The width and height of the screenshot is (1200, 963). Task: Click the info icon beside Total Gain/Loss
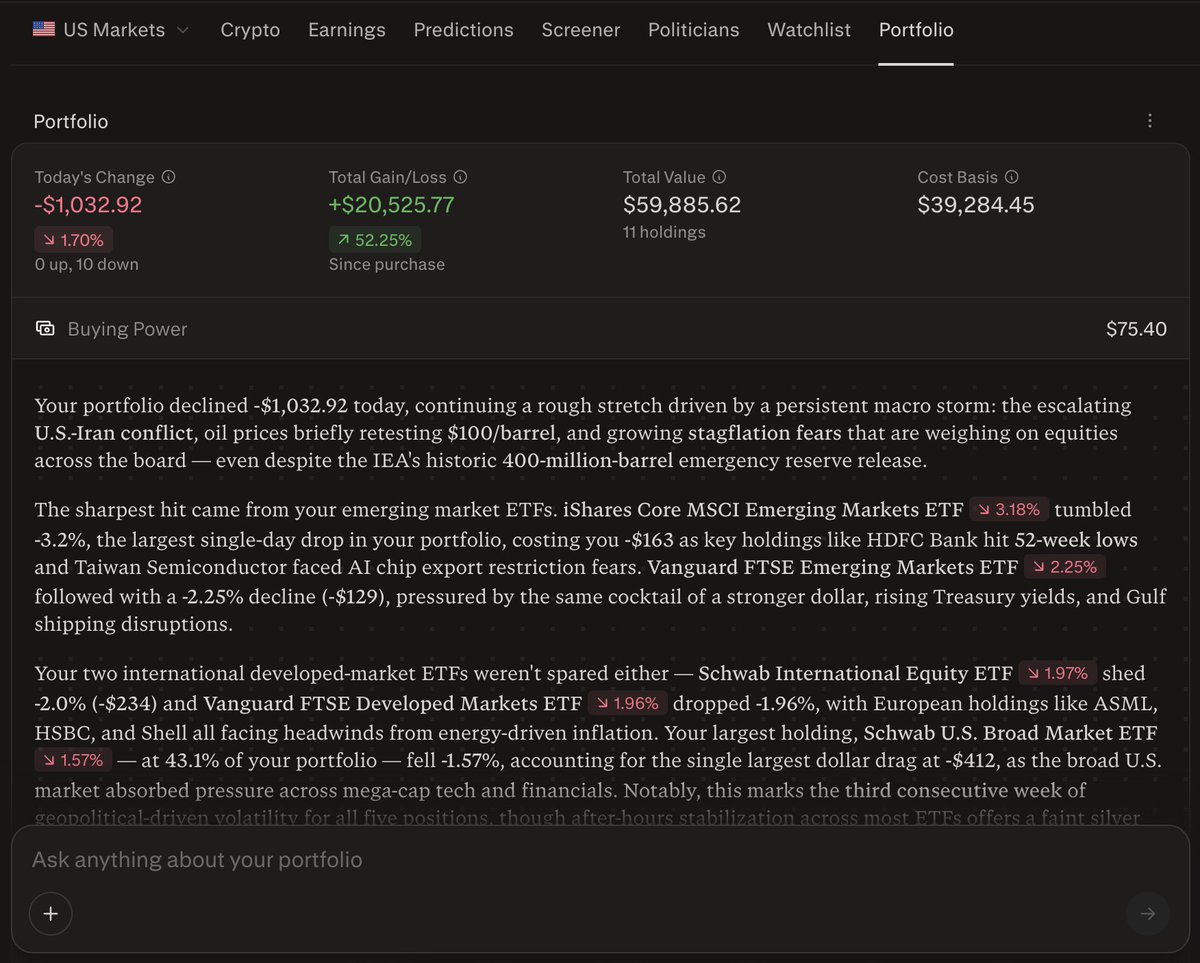click(460, 177)
